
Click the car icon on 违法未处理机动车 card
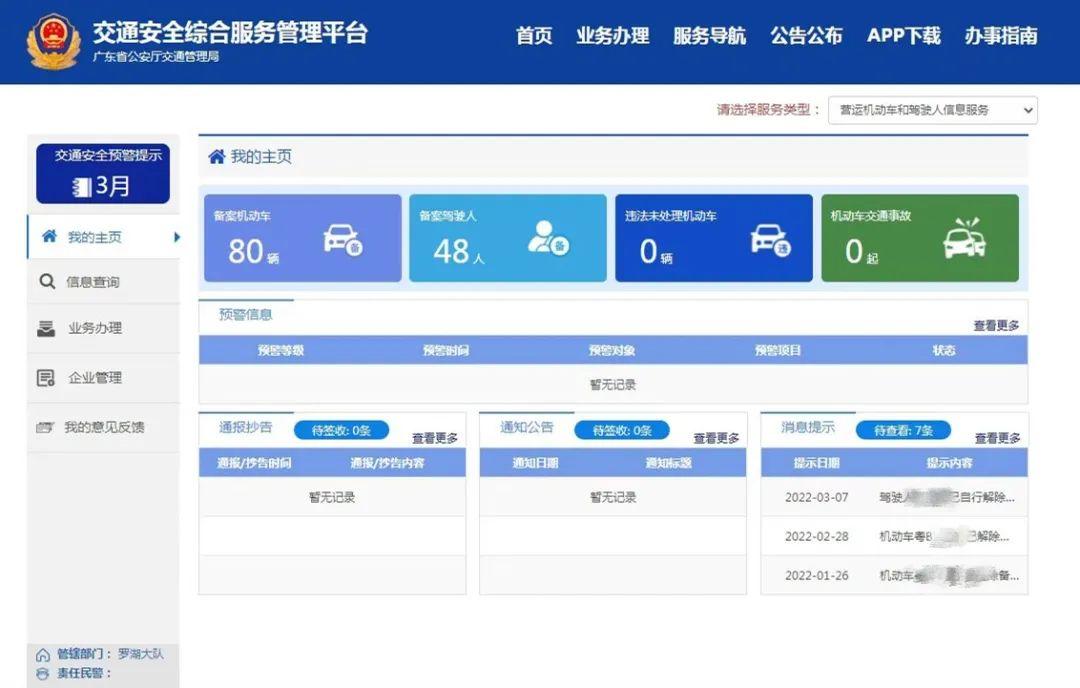[770, 240]
